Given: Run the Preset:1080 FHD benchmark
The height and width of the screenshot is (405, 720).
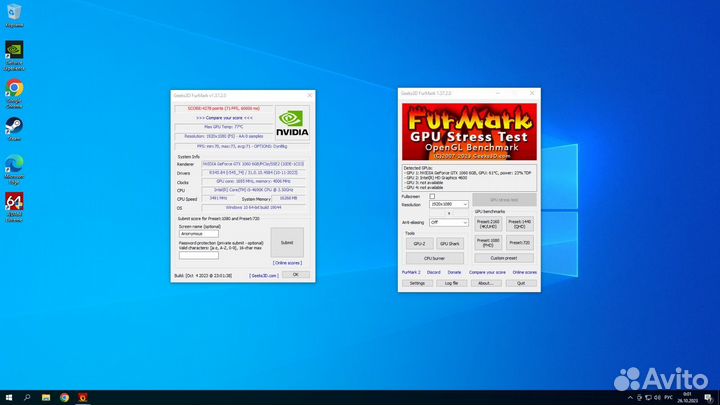Looking at the screenshot, I should pos(488,242).
